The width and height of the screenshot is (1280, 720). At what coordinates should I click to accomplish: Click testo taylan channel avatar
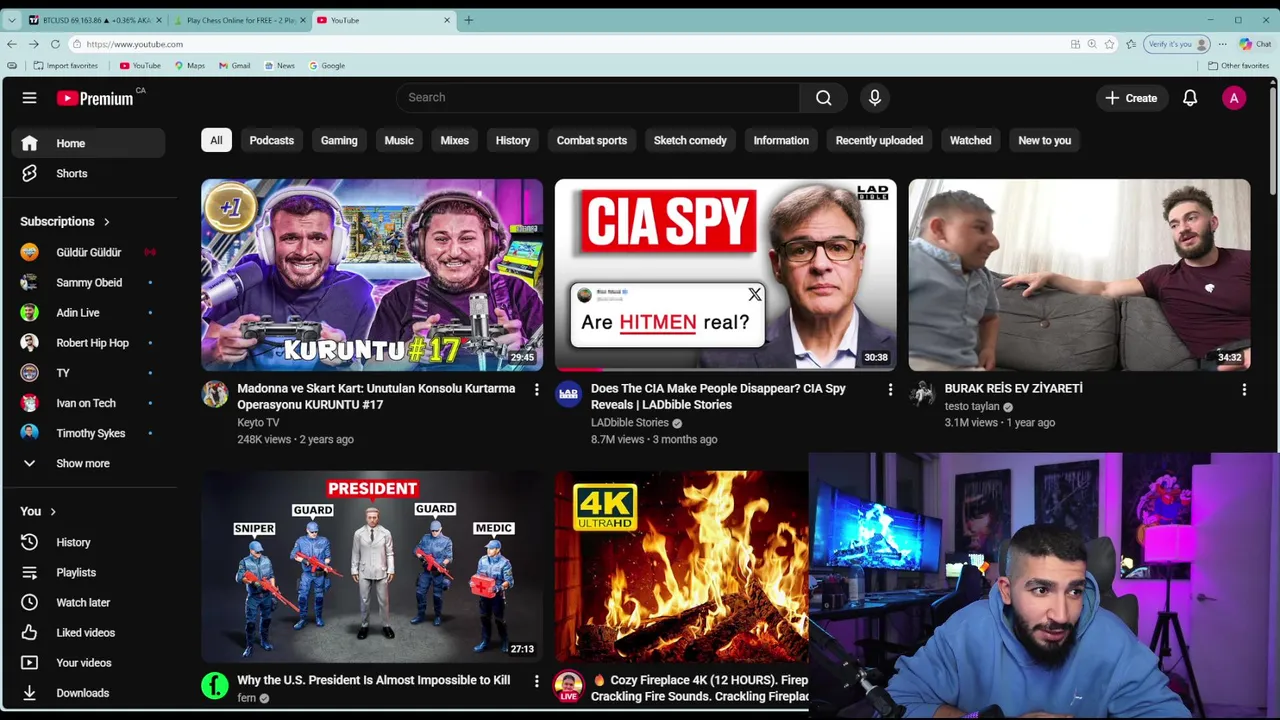(x=922, y=394)
